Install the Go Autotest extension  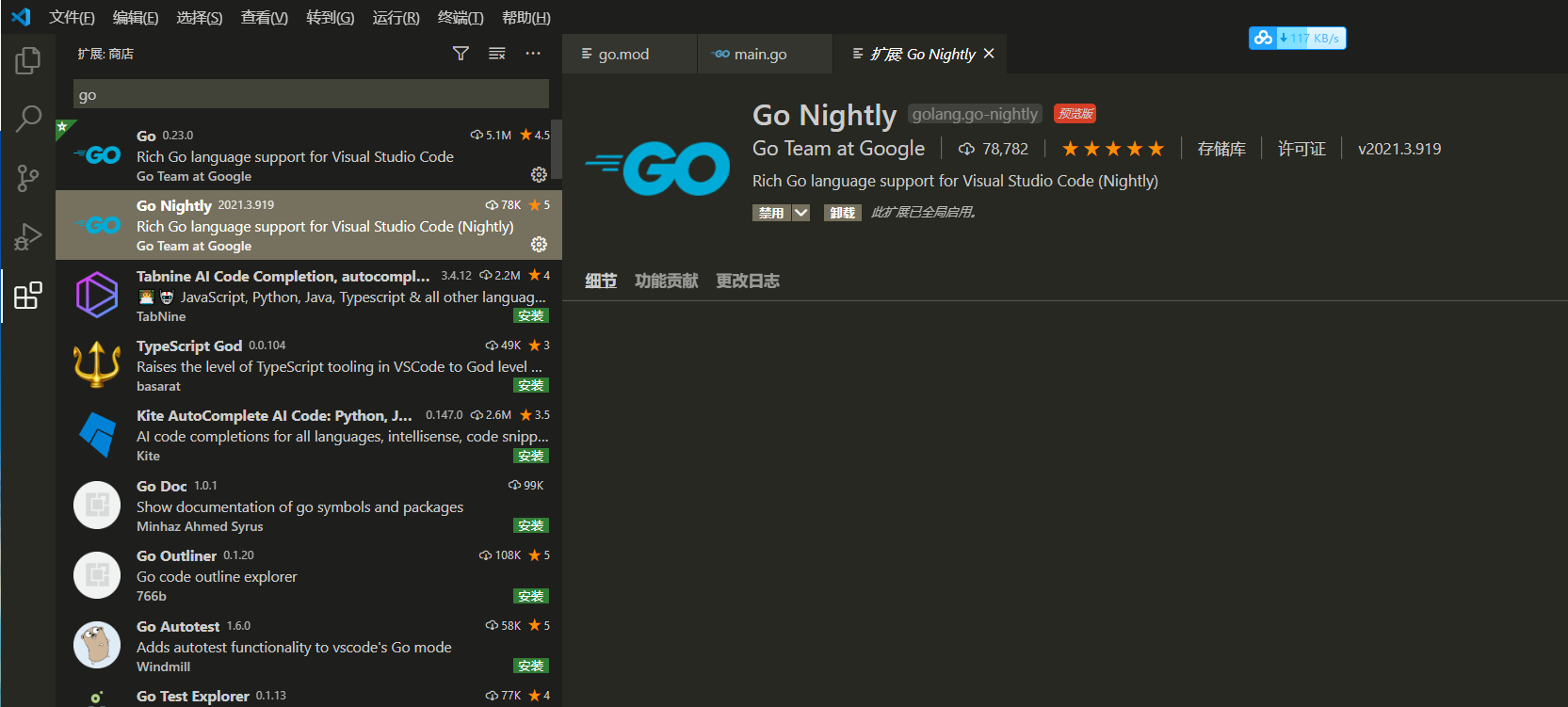(531, 666)
